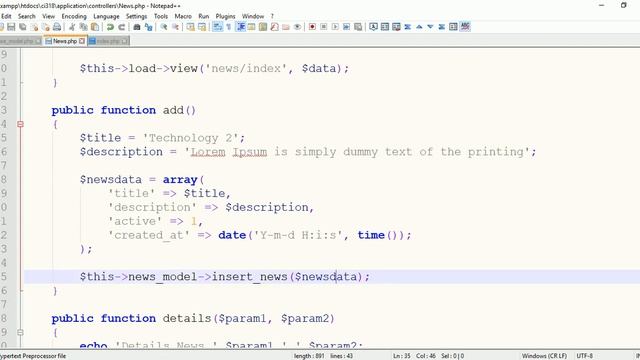
Task: Toggle the Word wrap icon
Action: pos(218,27)
